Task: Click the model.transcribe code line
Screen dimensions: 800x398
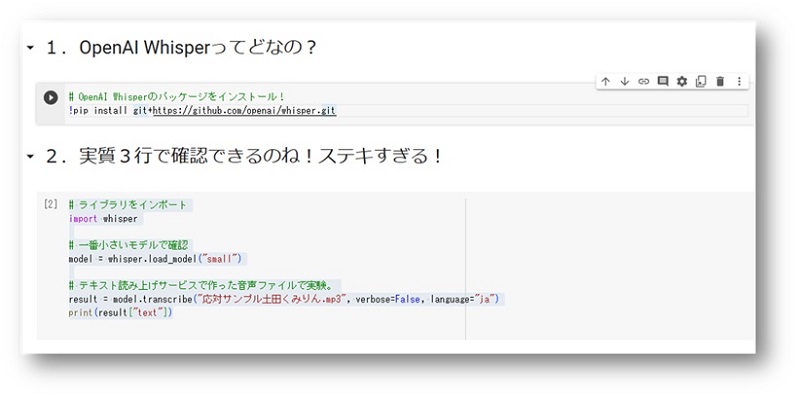Action: pos(284,299)
